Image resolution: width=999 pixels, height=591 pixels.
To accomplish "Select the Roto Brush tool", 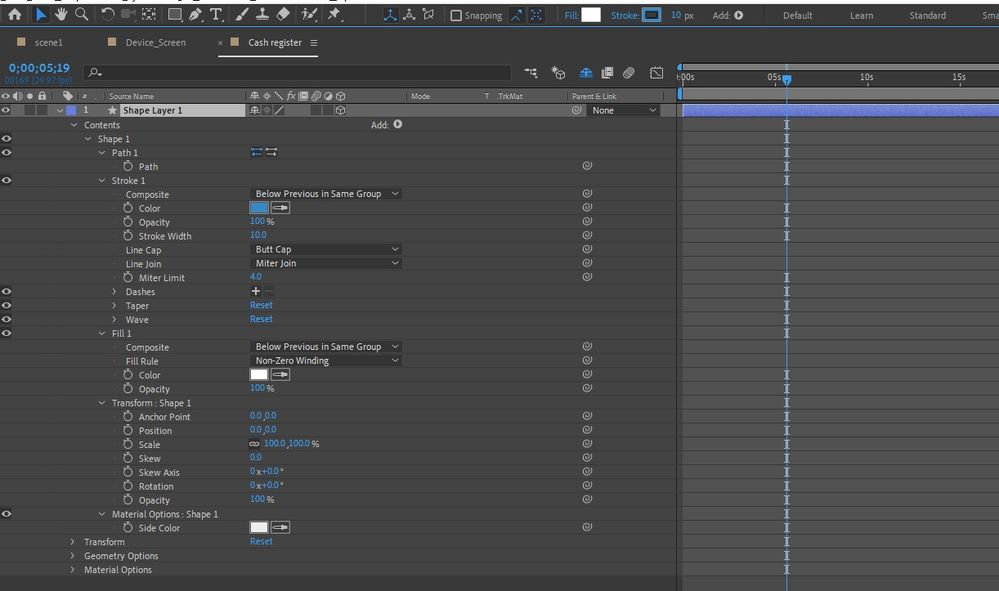I will point(310,14).
